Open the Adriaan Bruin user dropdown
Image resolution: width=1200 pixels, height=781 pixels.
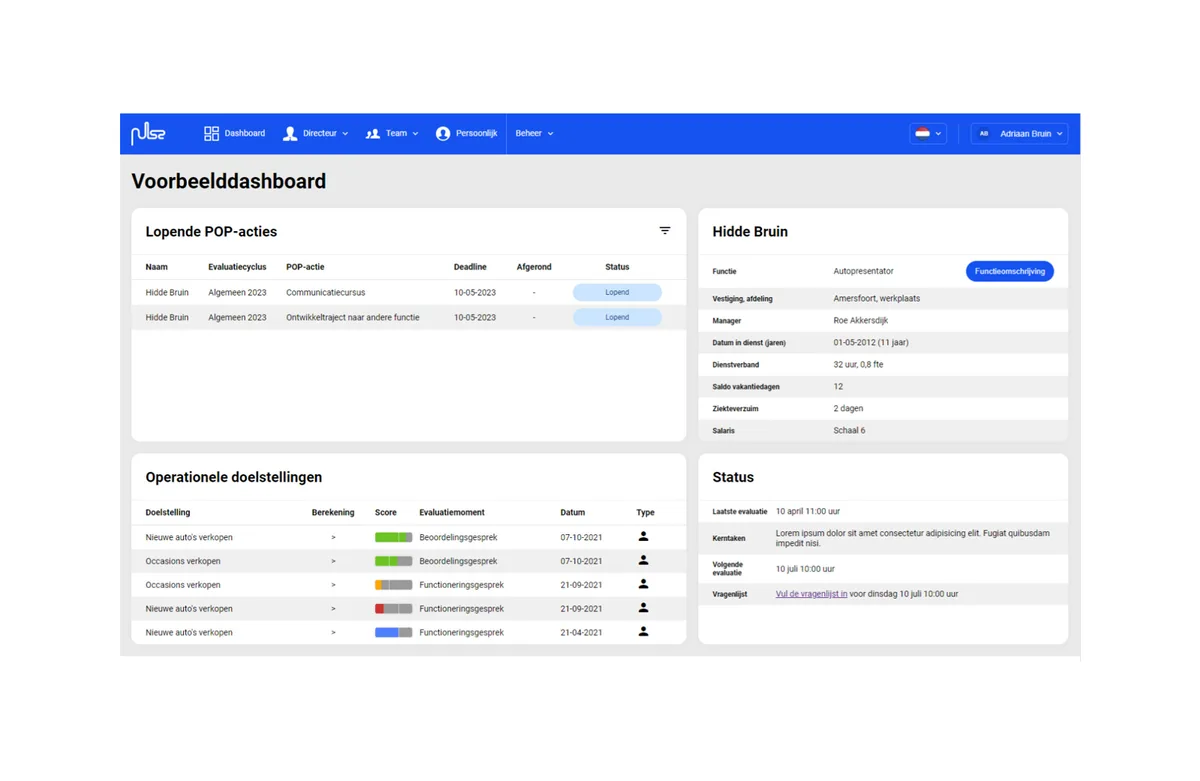coord(1019,133)
